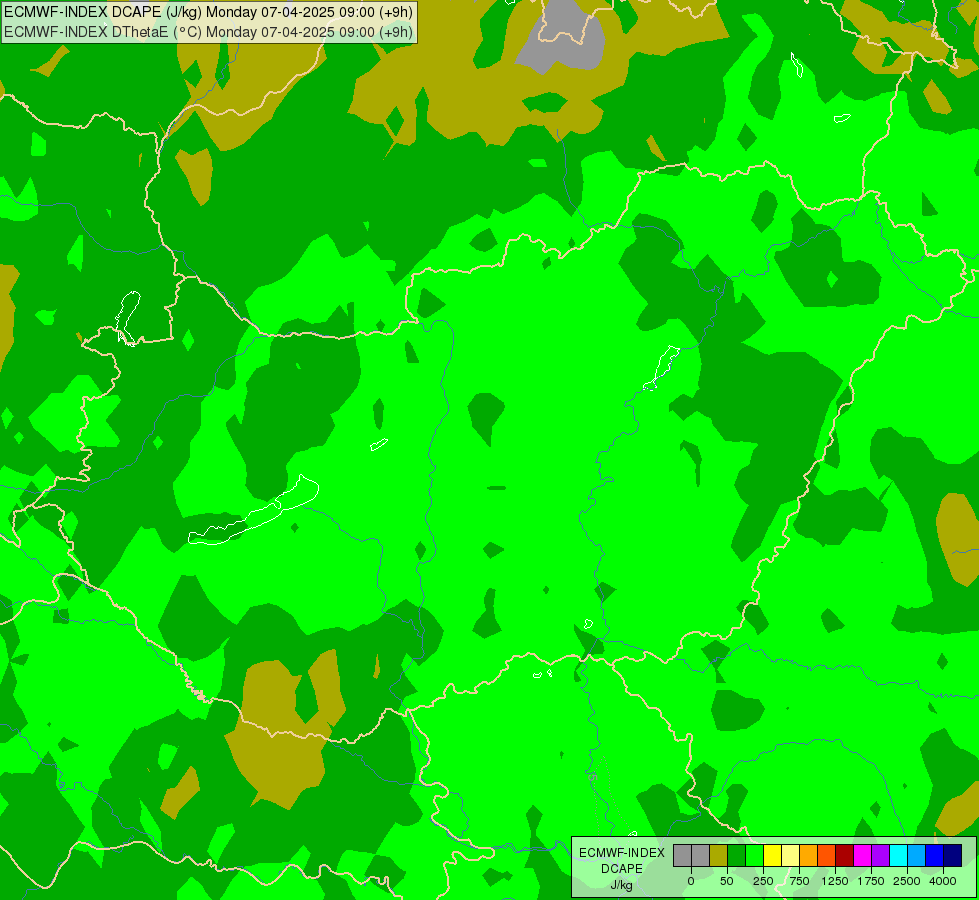Click the bright green legend swatch
The height and width of the screenshot is (900, 979).
coord(755,856)
